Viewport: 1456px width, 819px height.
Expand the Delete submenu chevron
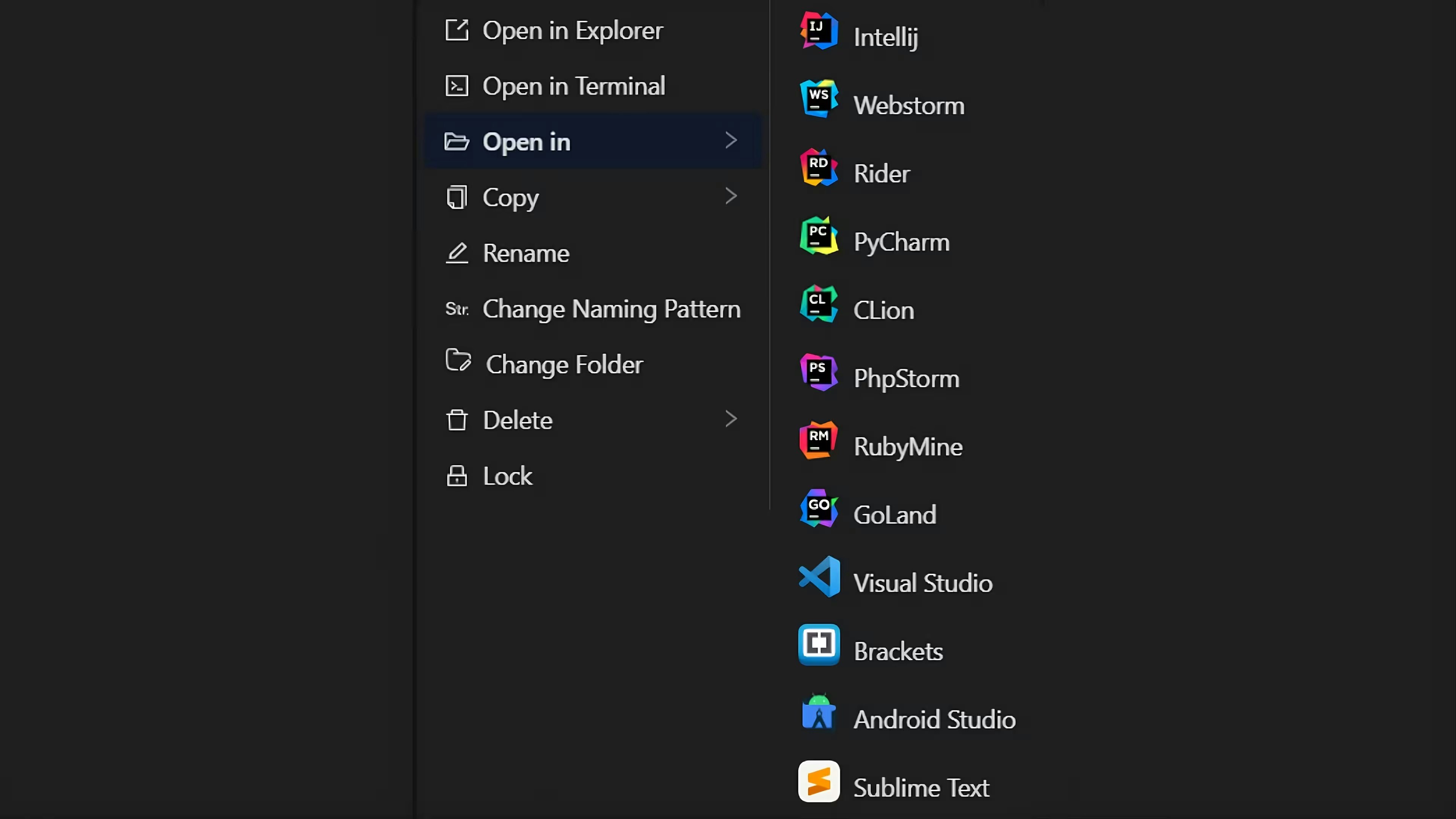(731, 419)
